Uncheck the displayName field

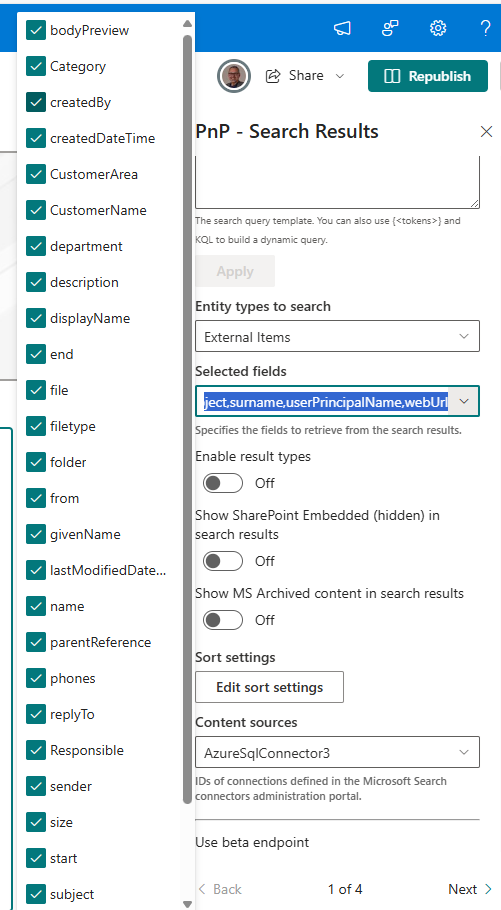click(x=36, y=318)
